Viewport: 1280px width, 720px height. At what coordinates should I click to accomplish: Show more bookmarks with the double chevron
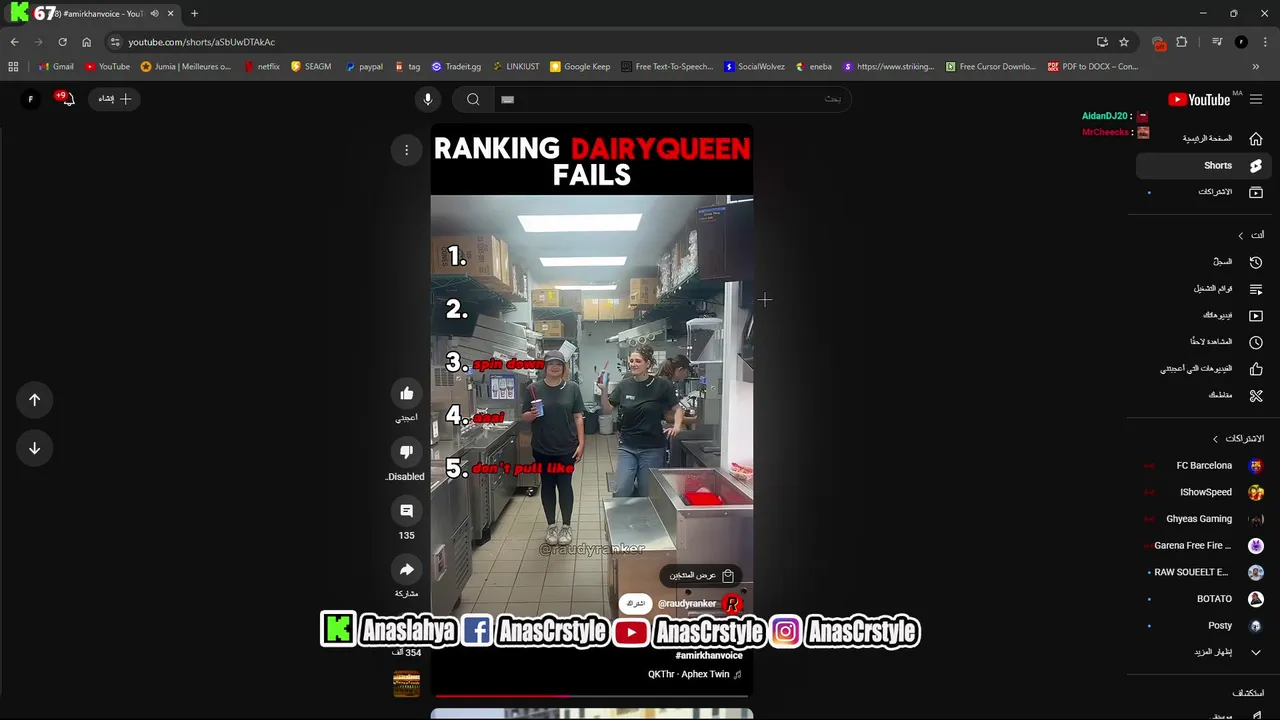tap(1257, 67)
